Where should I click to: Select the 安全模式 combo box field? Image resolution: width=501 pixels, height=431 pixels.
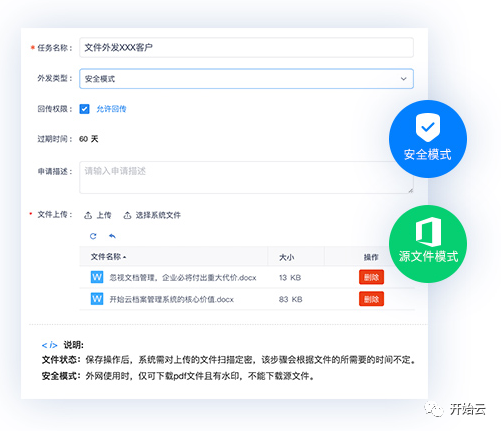pyautogui.click(x=246, y=79)
